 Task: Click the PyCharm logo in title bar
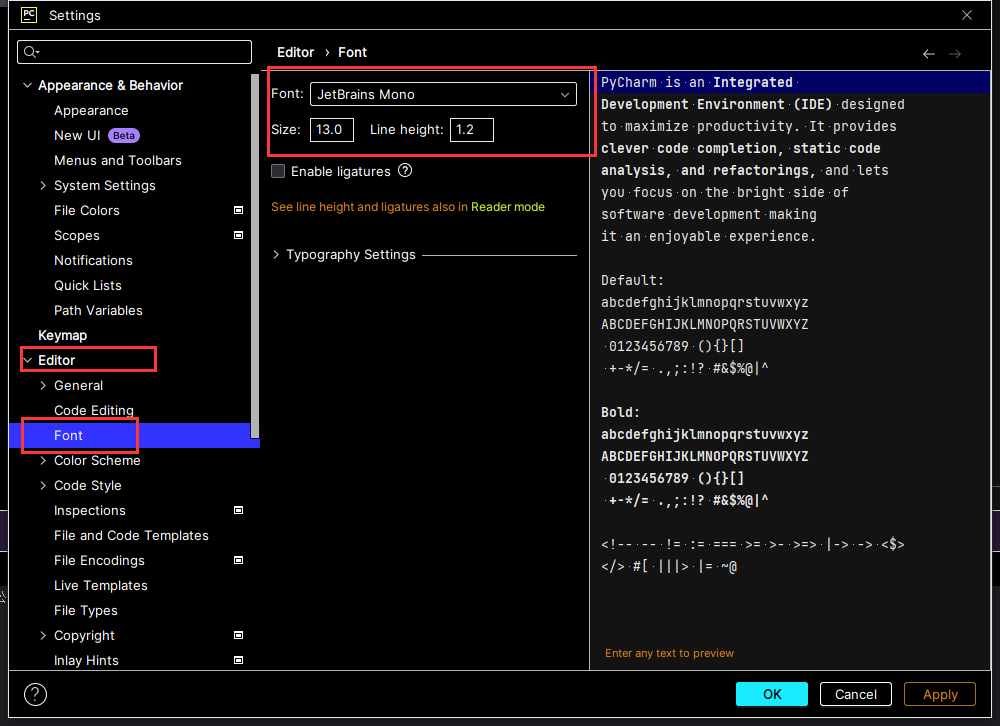click(x=29, y=15)
